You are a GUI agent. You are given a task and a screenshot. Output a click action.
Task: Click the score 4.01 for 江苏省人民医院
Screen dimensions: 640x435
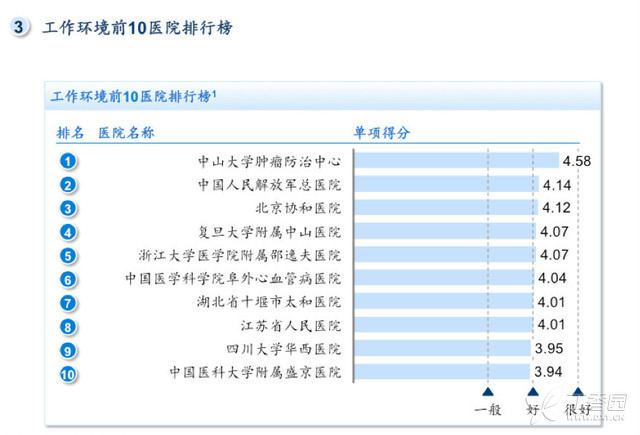coord(551,324)
